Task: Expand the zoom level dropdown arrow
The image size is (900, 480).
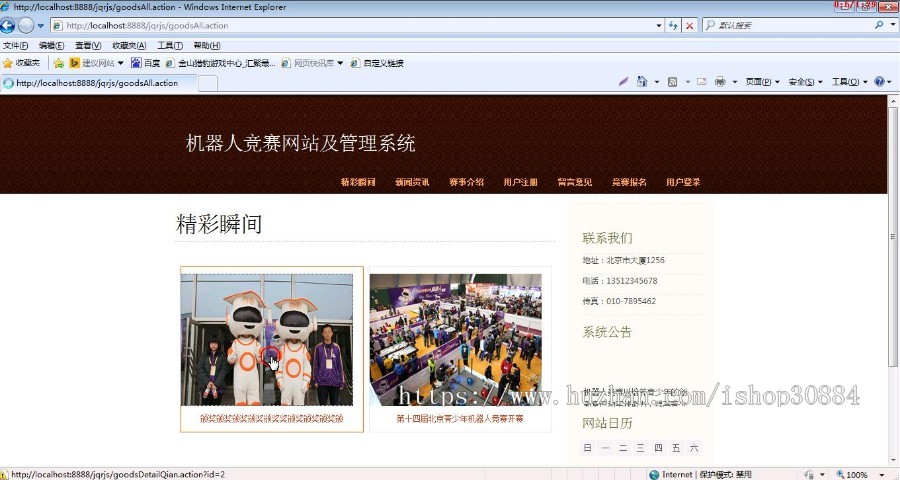Action: [x=882, y=475]
